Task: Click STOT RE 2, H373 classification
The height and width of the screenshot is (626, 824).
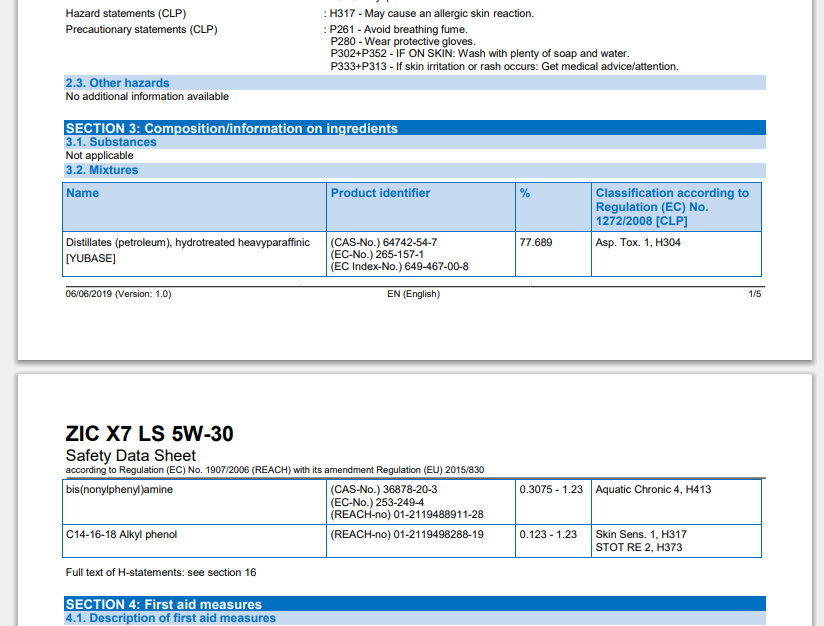Action: [638, 548]
